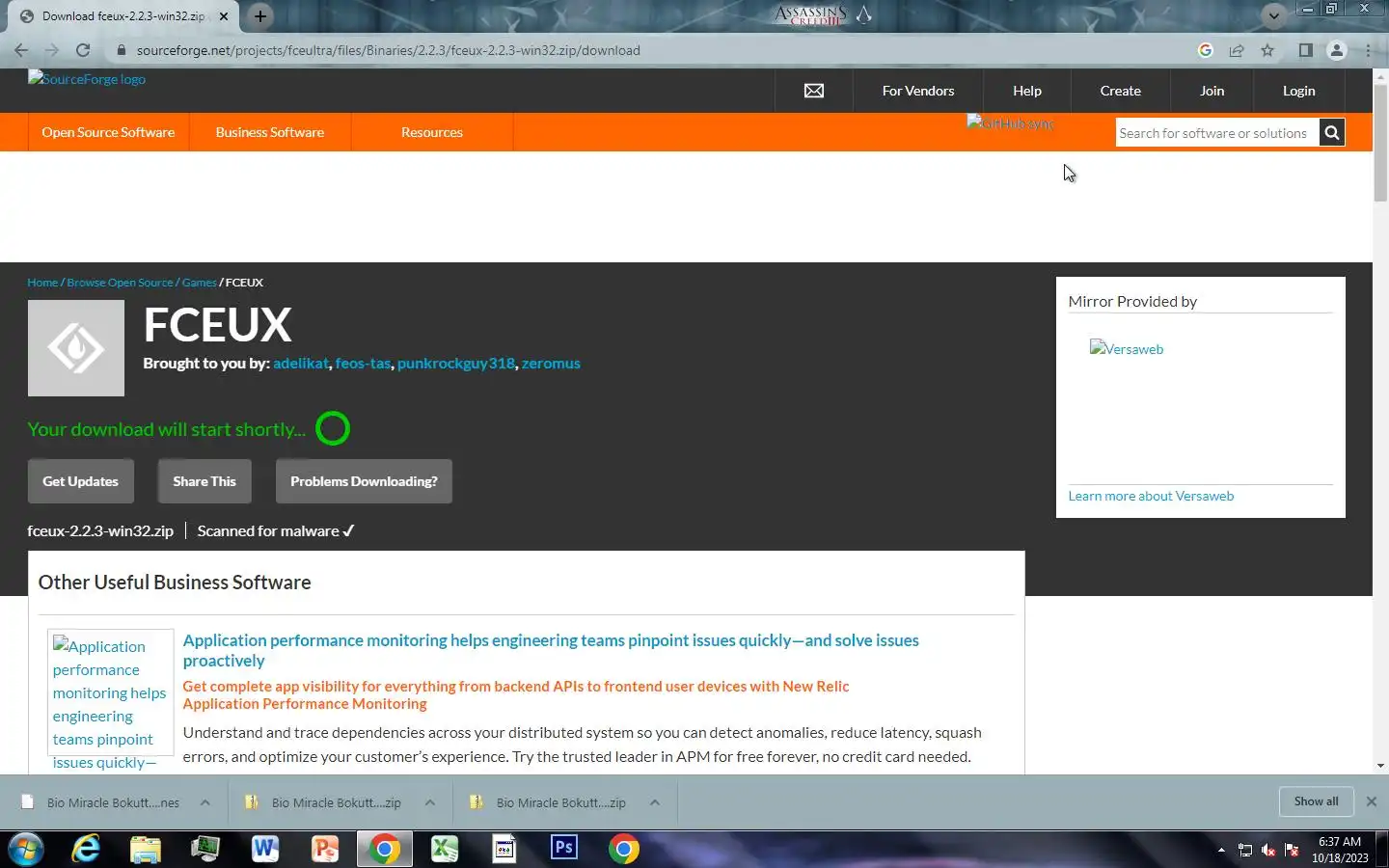Click Help in top navigation
This screenshot has height=868, width=1389.
tap(1027, 91)
